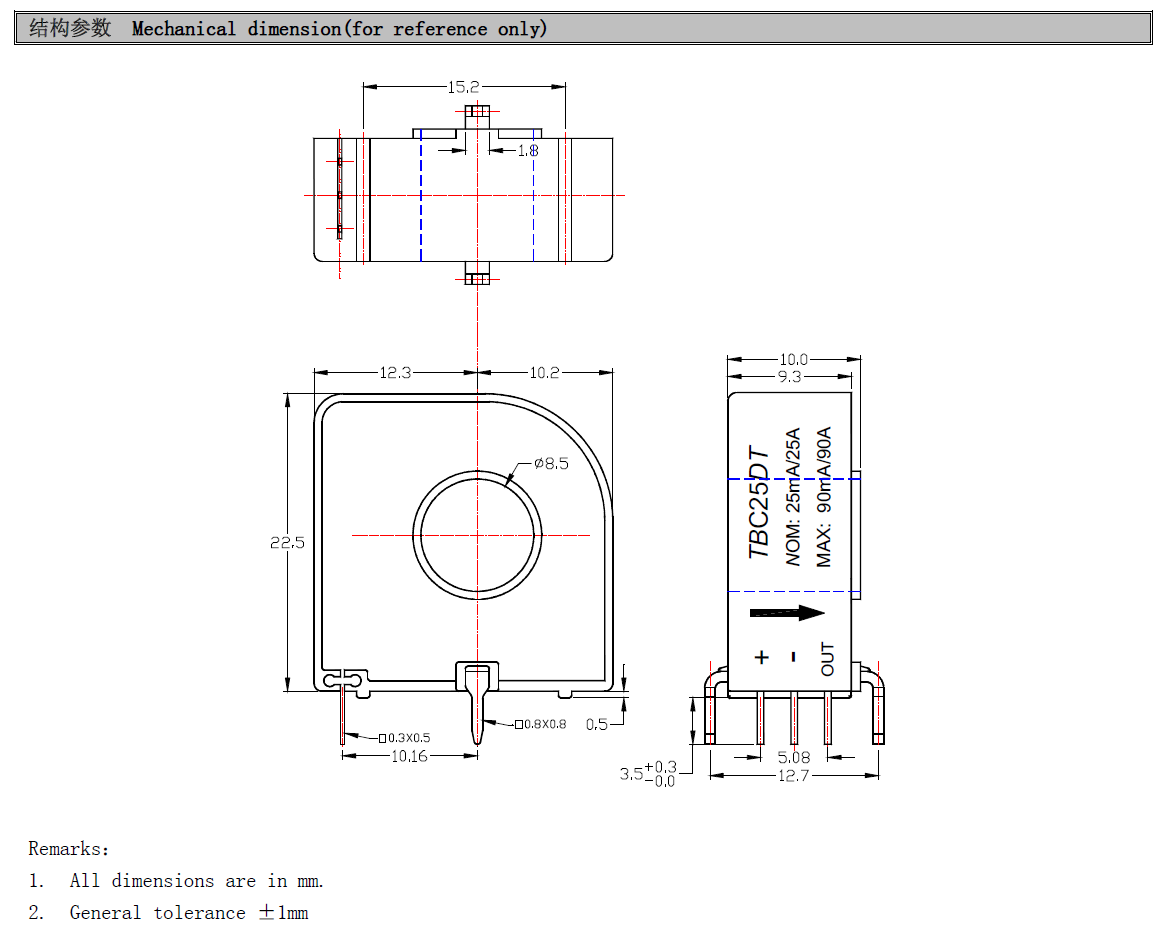The width and height of the screenshot is (1163, 943).
Task: Select the 15.2 width dimension
Action: click(x=463, y=88)
